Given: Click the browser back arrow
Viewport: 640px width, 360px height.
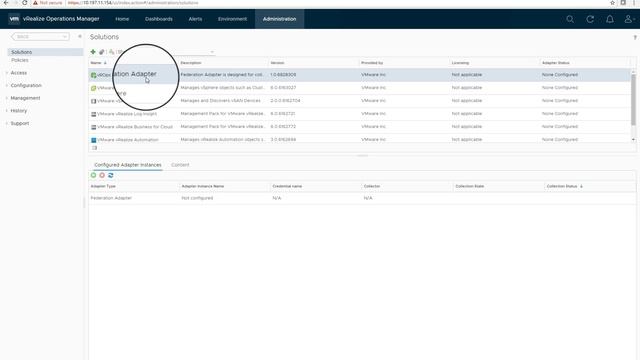Looking at the screenshot, I should 6,3.
